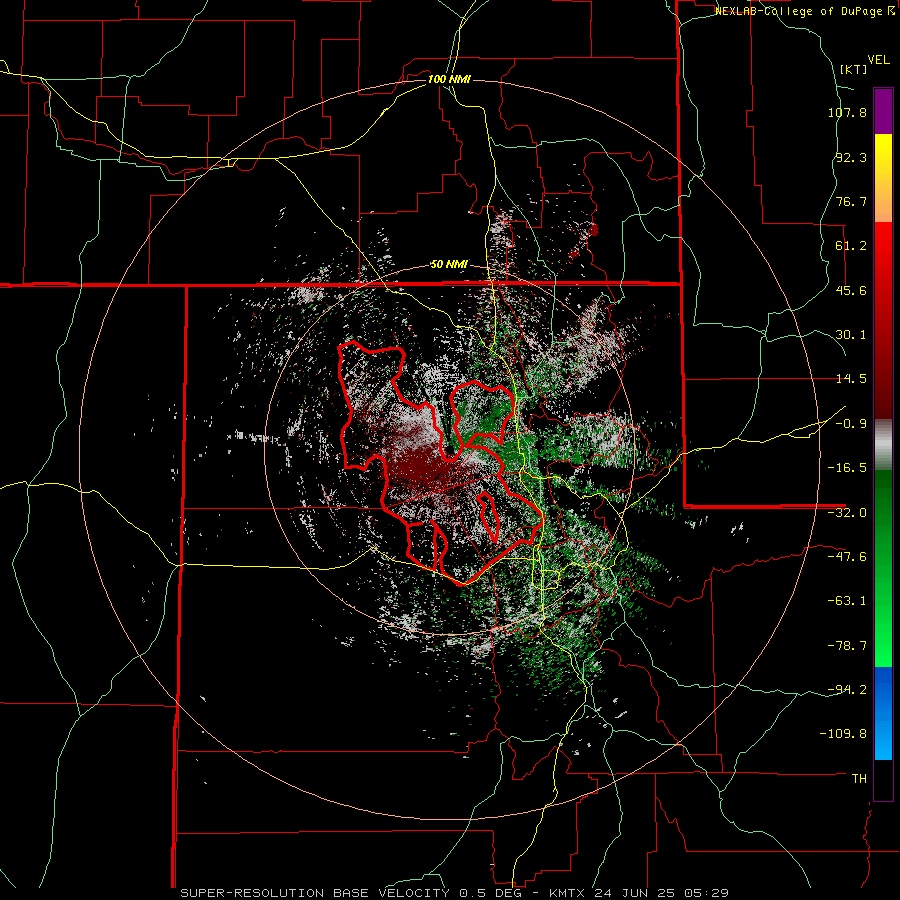This screenshot has width=900, height=900.
Task: Click the -78.7 legend value
Action: pos(847,646)
